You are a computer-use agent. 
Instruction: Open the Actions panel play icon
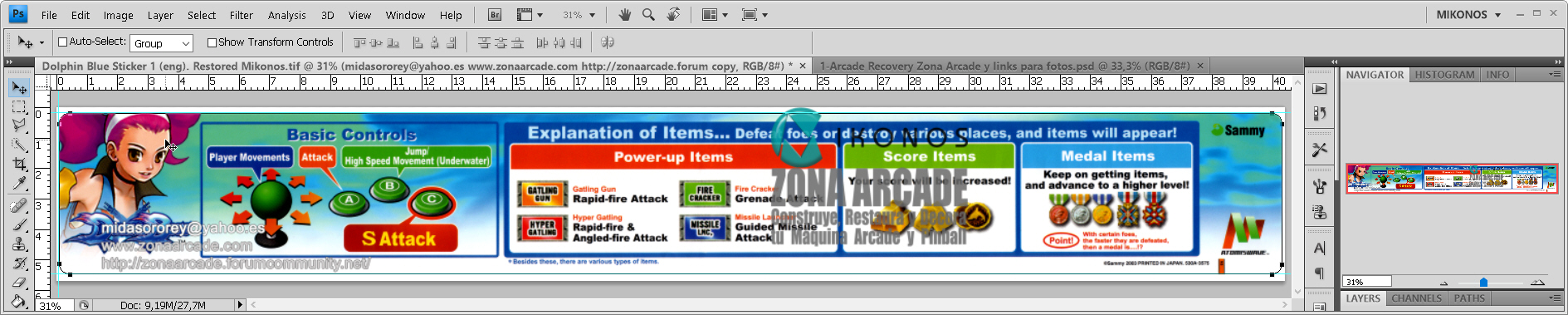pyautogui.click(x=1320, y=89)
